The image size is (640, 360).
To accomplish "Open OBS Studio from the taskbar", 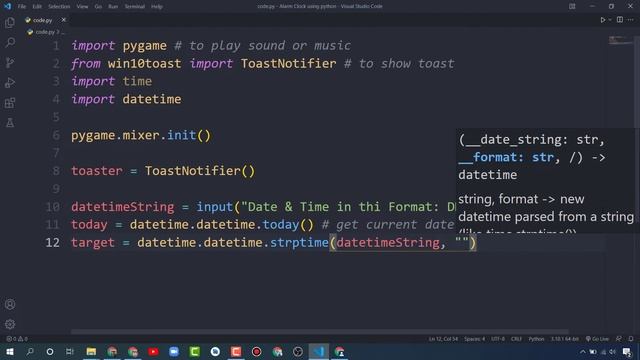I will 298,351.
